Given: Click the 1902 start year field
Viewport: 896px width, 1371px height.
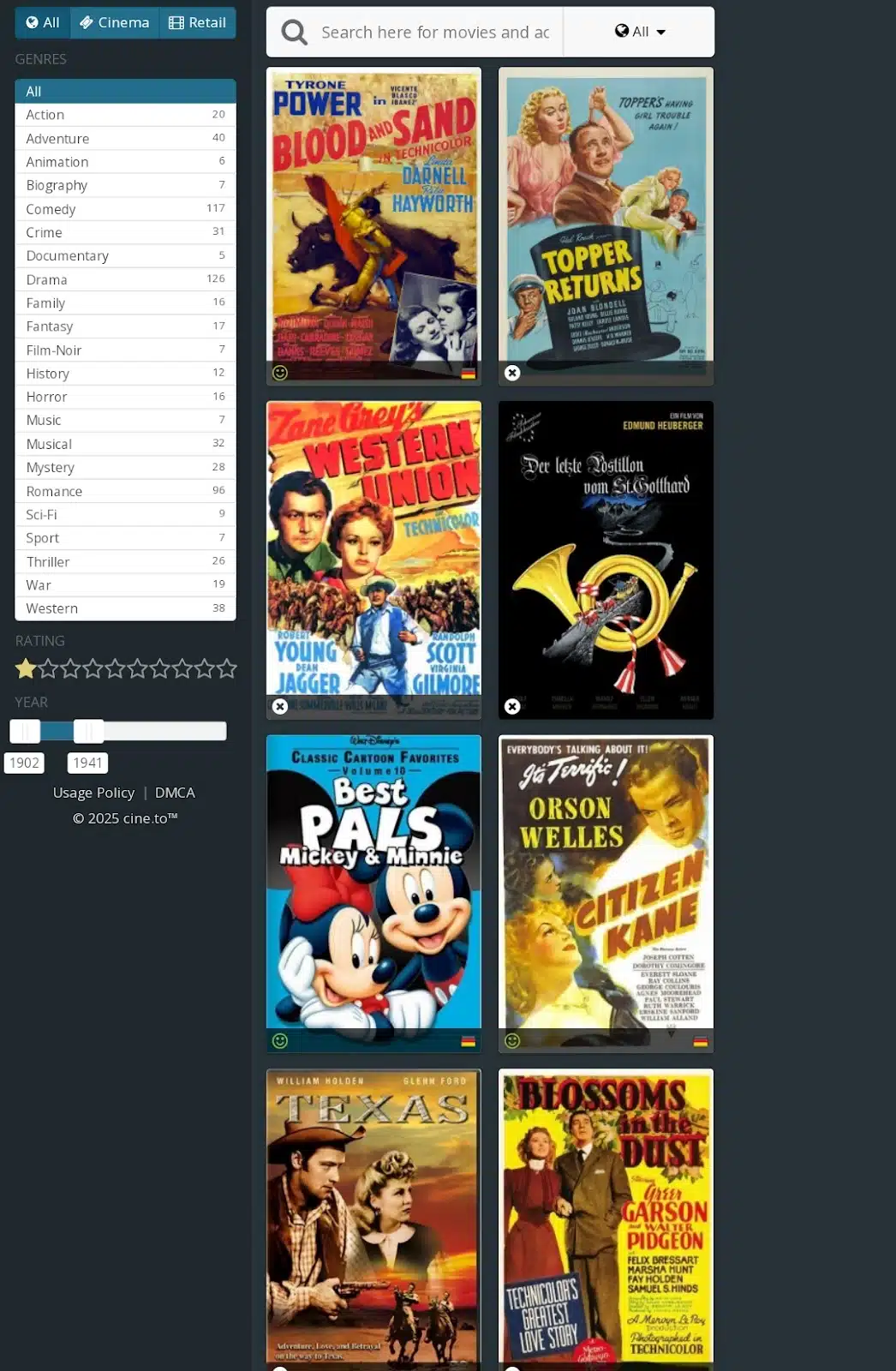Looking at the screenshot, I should coord(25,763).
